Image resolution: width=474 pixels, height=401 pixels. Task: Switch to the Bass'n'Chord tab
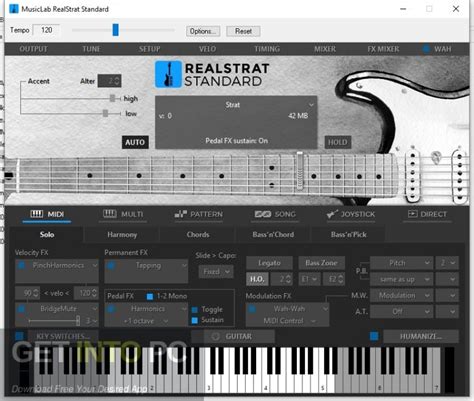[x=273, y=235]
